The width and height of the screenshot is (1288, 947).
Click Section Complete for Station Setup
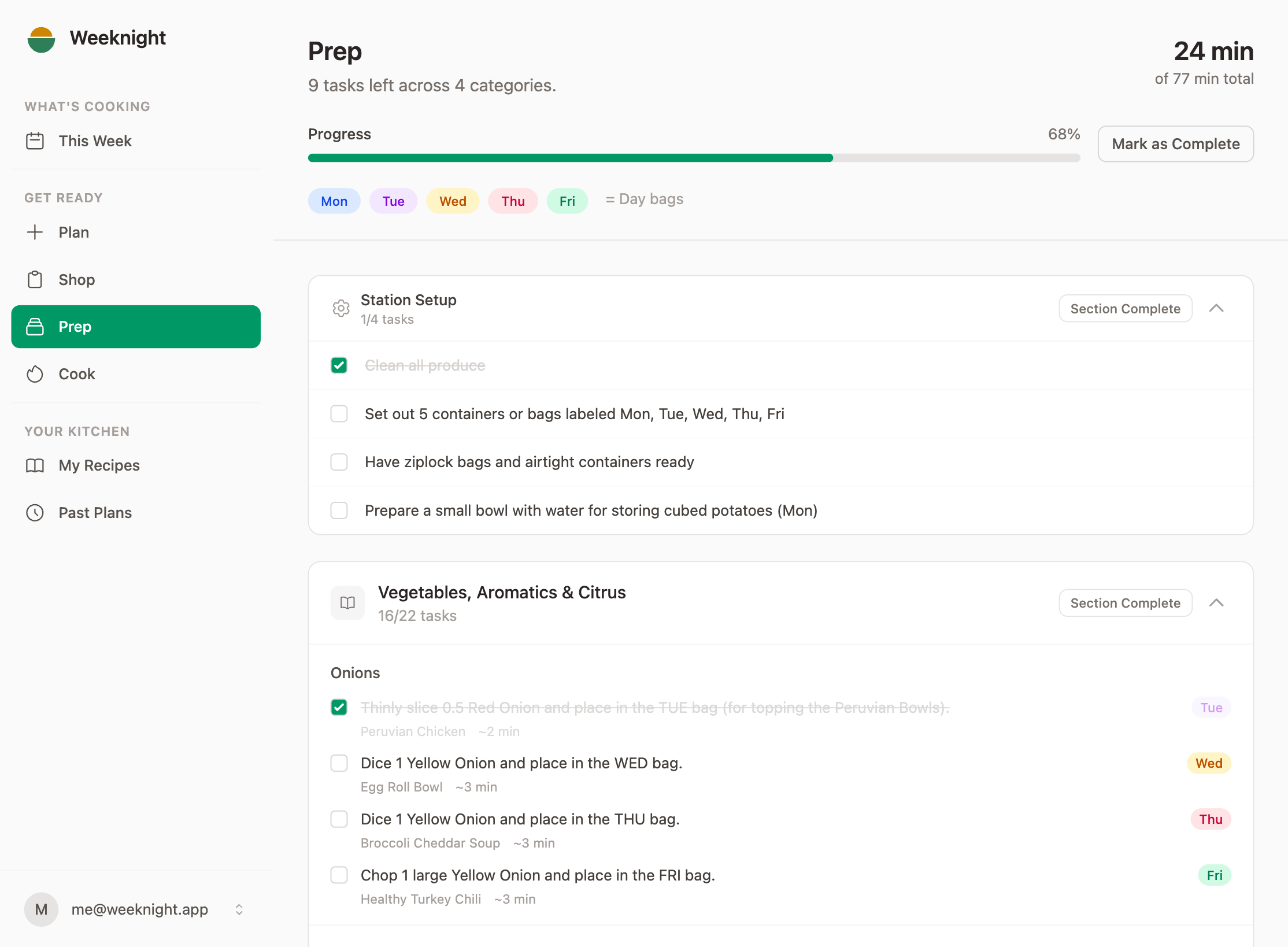[x=1125, y=308]
